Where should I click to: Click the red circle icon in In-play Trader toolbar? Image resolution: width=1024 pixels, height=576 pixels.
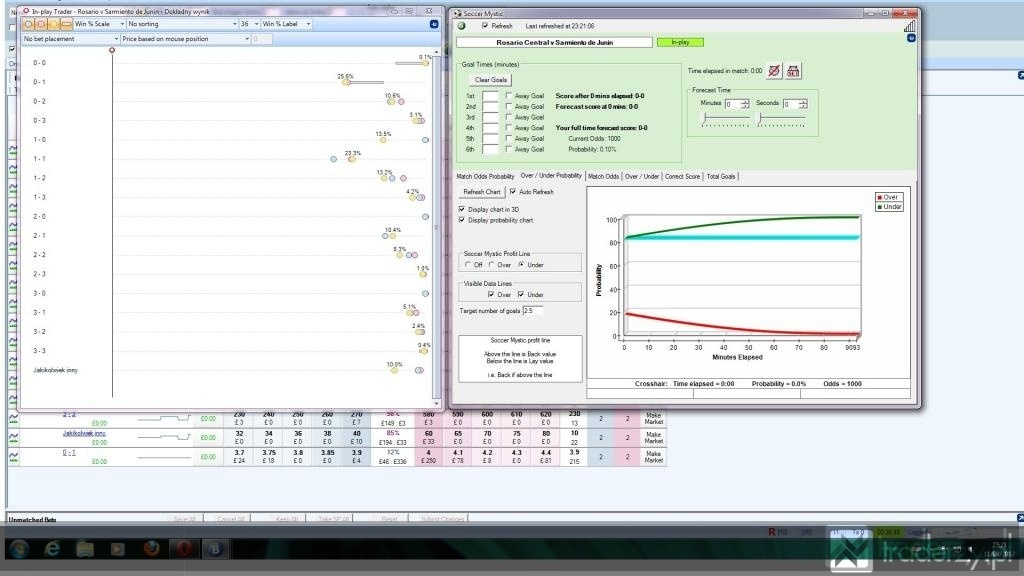tap(40, 24)
